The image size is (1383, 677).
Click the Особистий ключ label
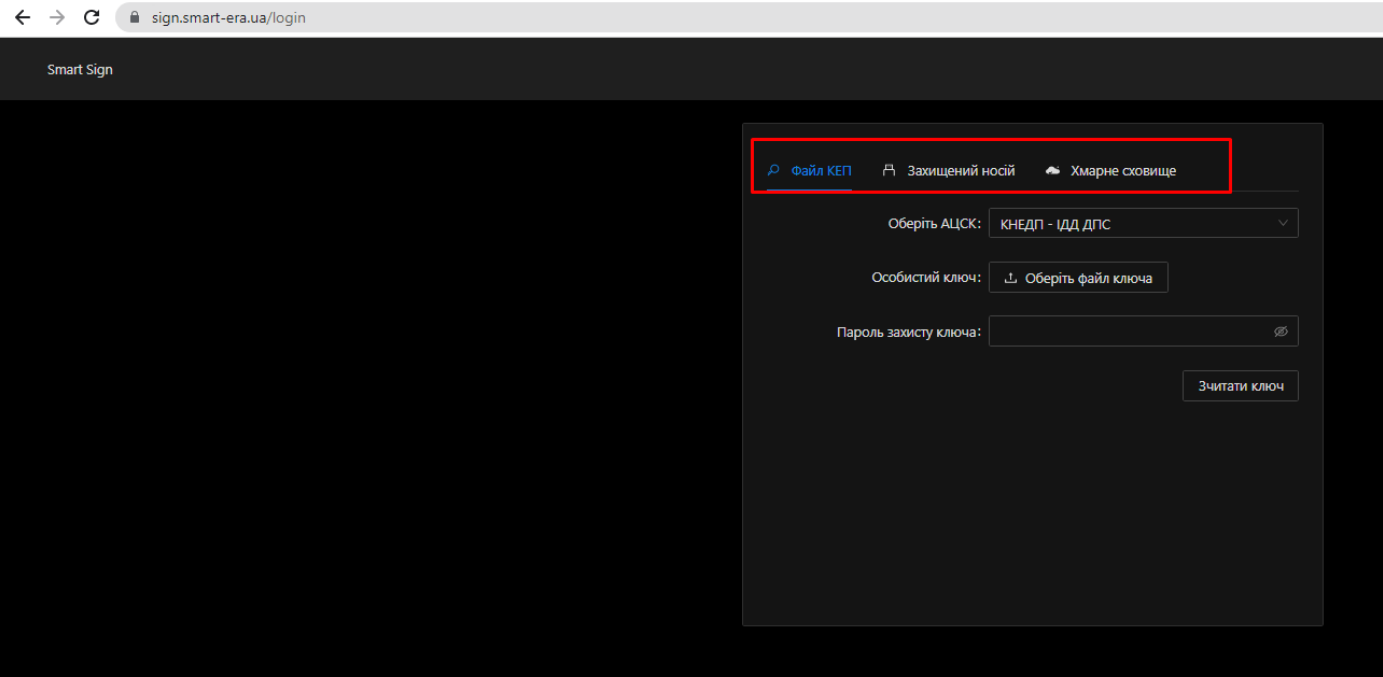click(925, 278)
